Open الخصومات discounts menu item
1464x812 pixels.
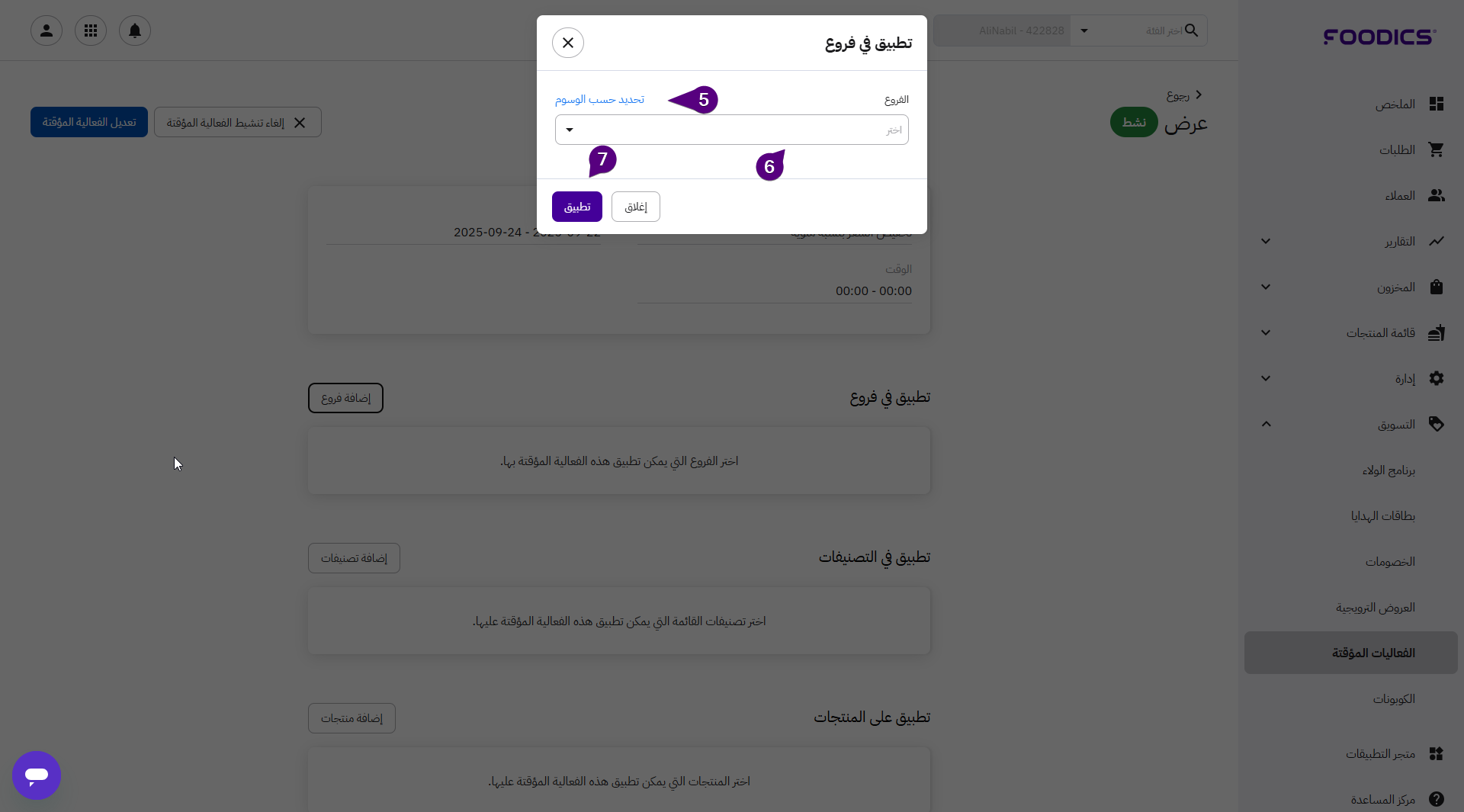pyautogui.click(x=1390, y=561)
